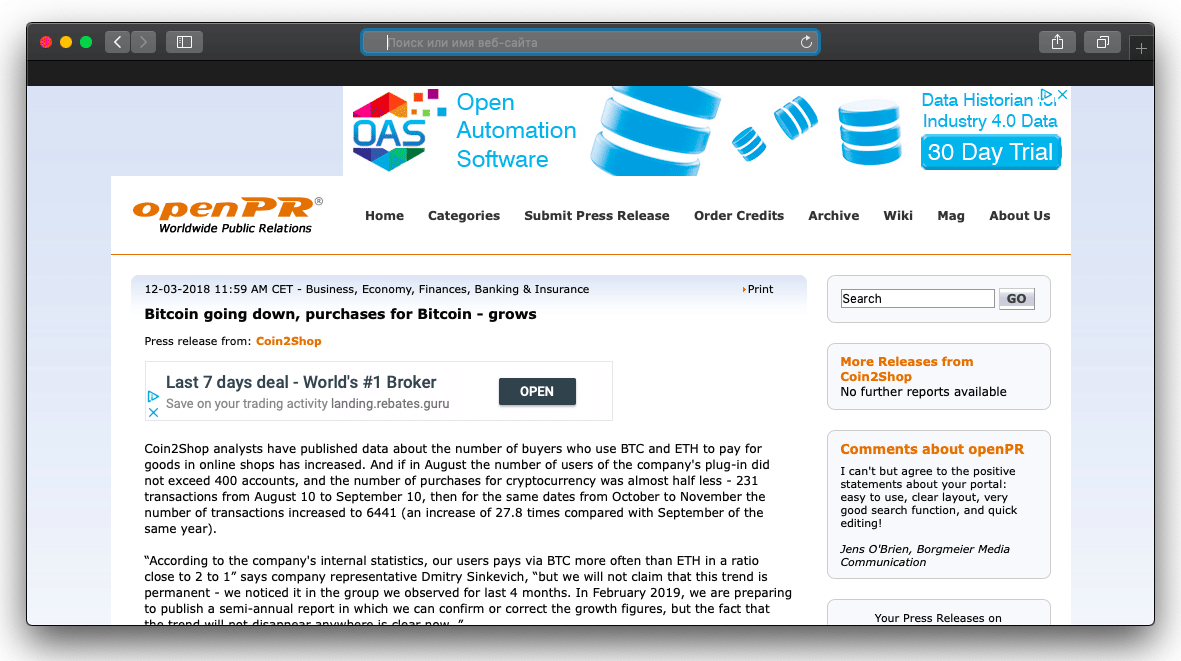Click the More Releases from Coin2Shop heading
Screen dimensions: 1181x661
coord(907,369)
